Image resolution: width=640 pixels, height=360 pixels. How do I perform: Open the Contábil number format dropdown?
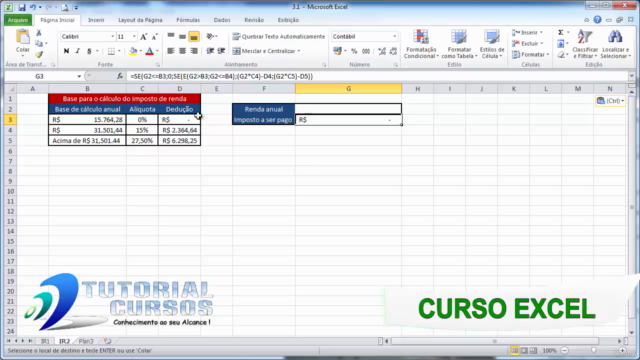pos(394,37)
